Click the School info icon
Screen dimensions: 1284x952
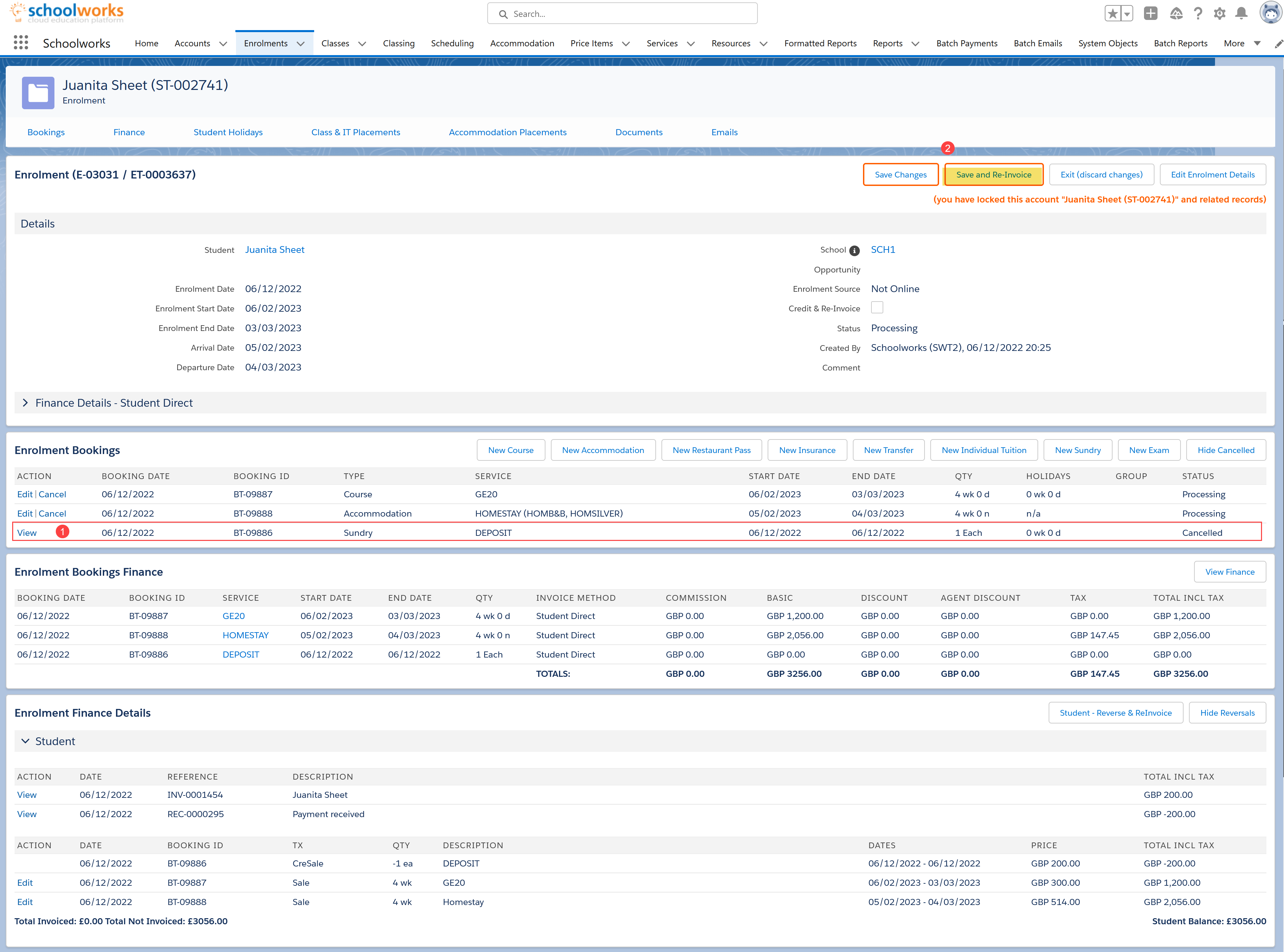point(855,251)
